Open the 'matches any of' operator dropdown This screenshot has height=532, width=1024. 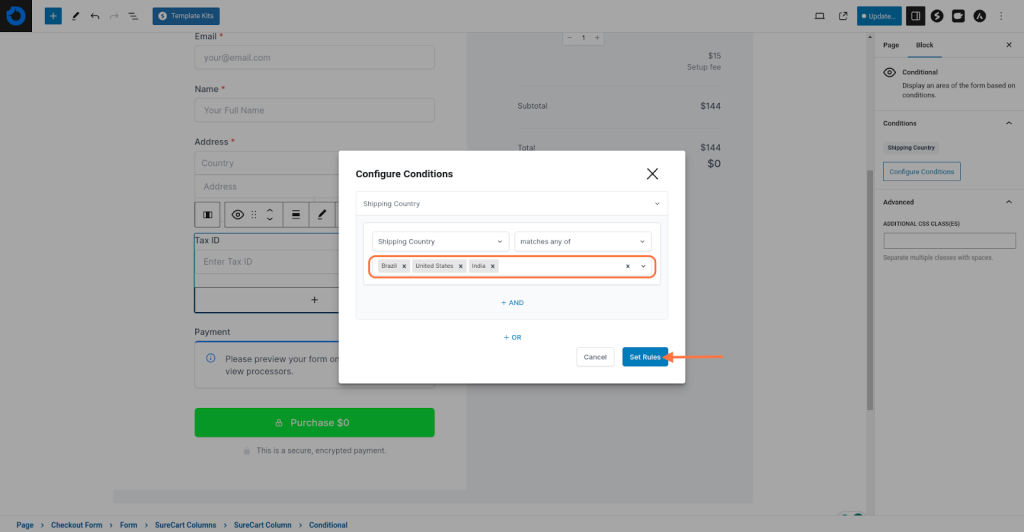582,241
